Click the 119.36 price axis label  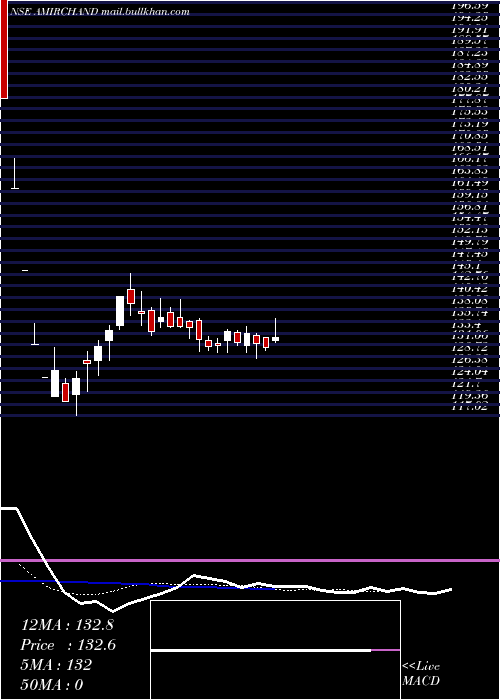(x=469, y=395)
